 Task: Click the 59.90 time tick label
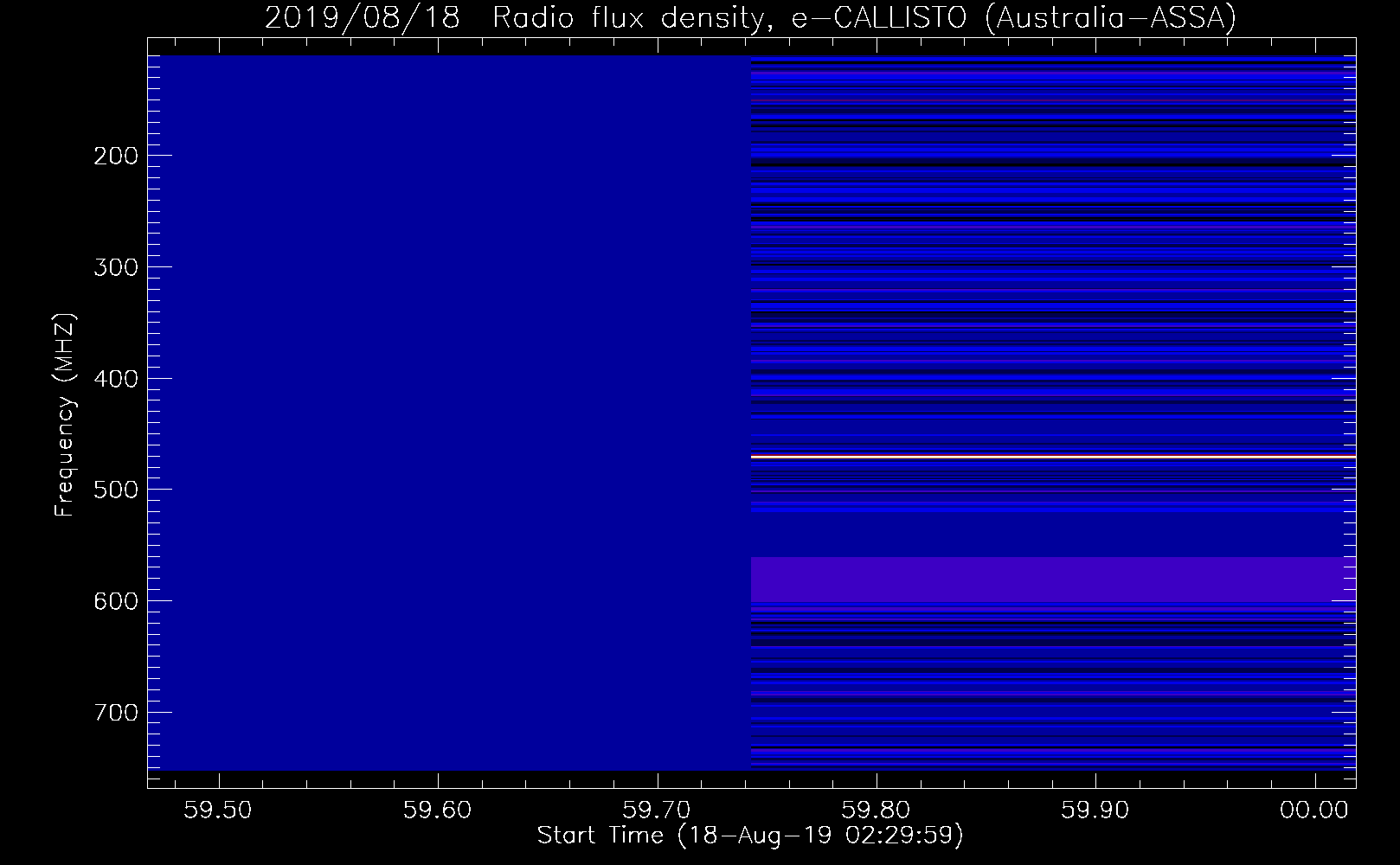click(x=1095, y=811)
